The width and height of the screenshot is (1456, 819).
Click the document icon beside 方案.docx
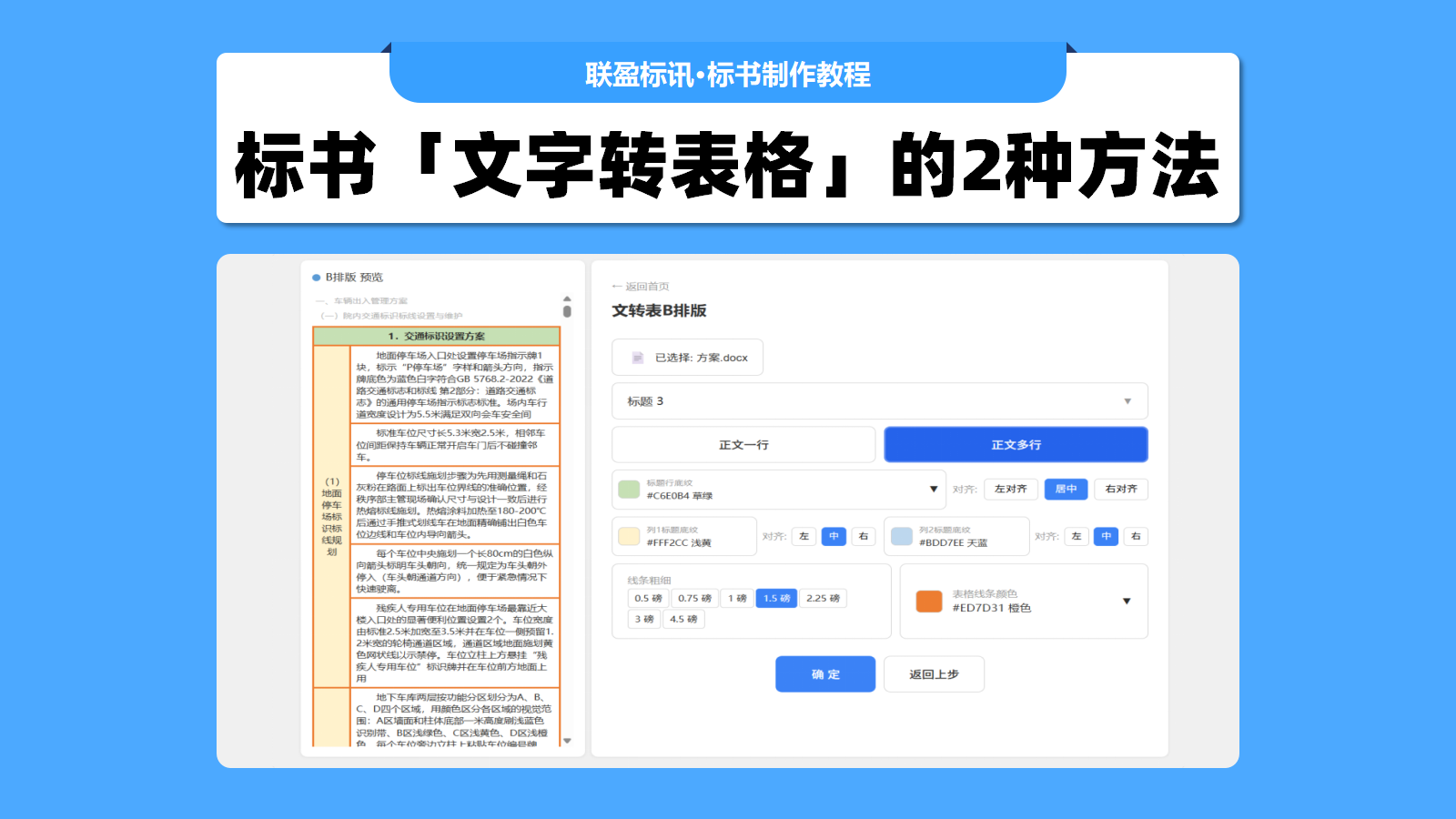[638, 358]
